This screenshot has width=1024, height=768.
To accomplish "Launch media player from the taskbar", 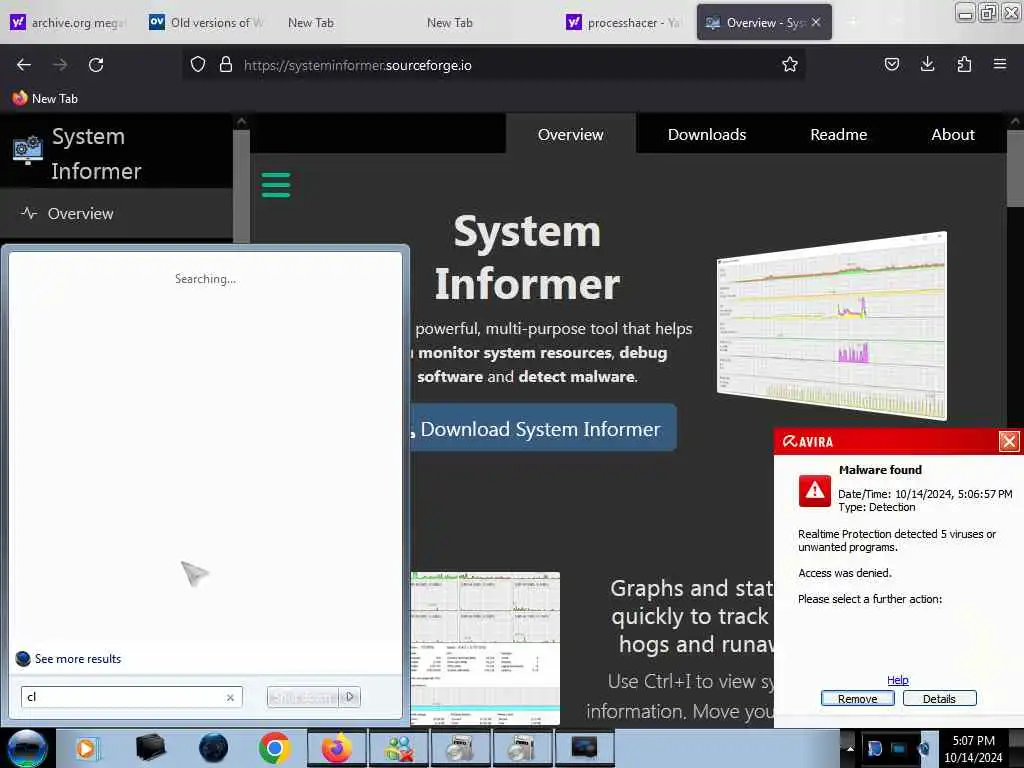I will coord(87,748).
